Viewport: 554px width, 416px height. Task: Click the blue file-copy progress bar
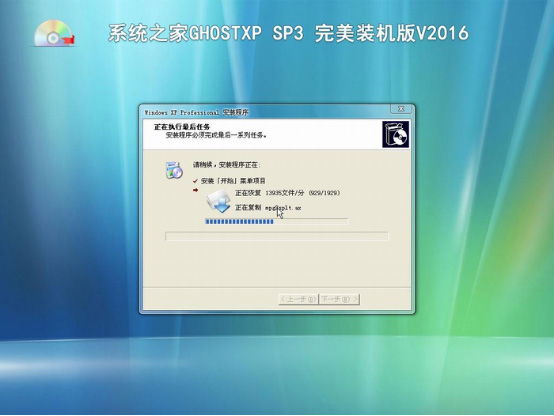tap(277, 222)
